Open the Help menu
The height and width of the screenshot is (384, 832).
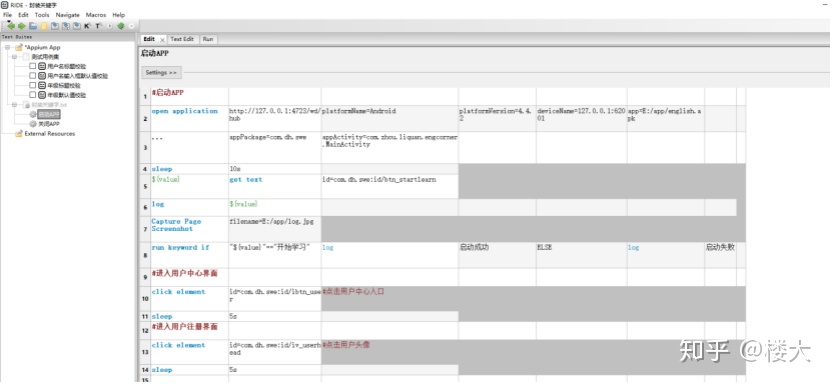pos(118,15)
